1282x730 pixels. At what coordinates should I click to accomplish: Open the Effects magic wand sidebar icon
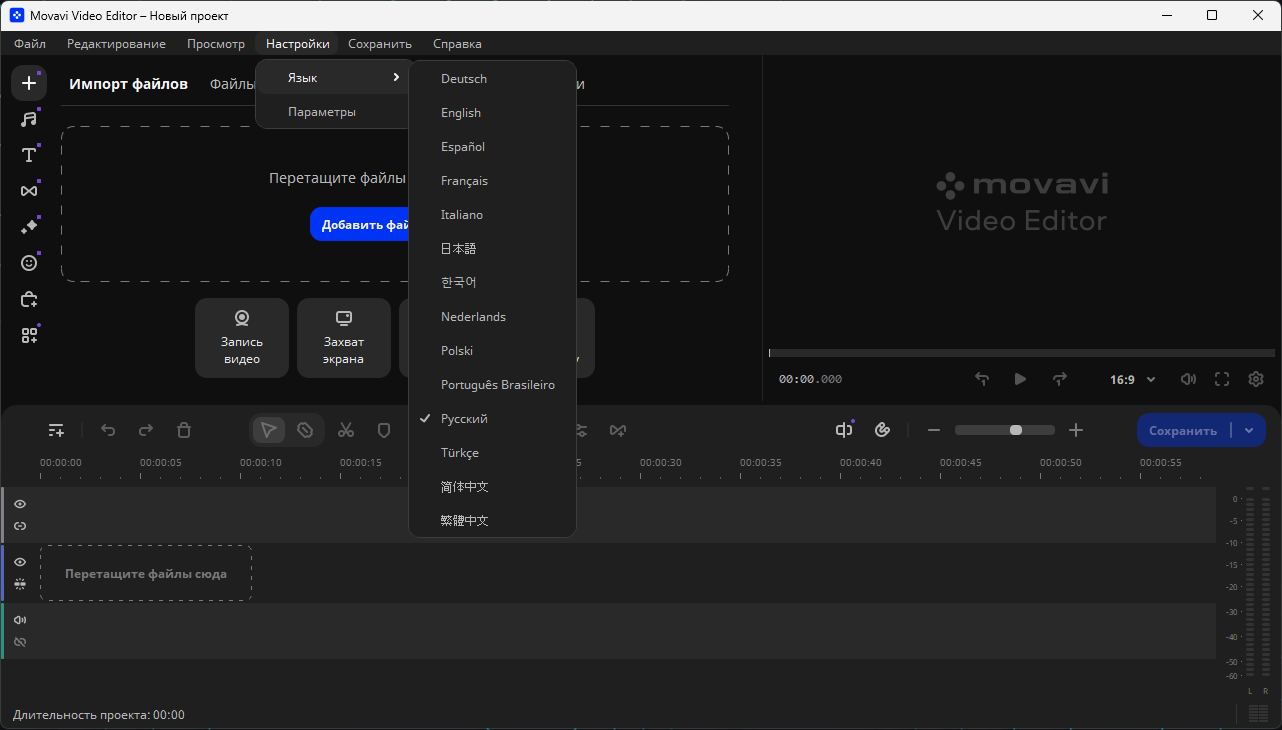click(29, 227)
